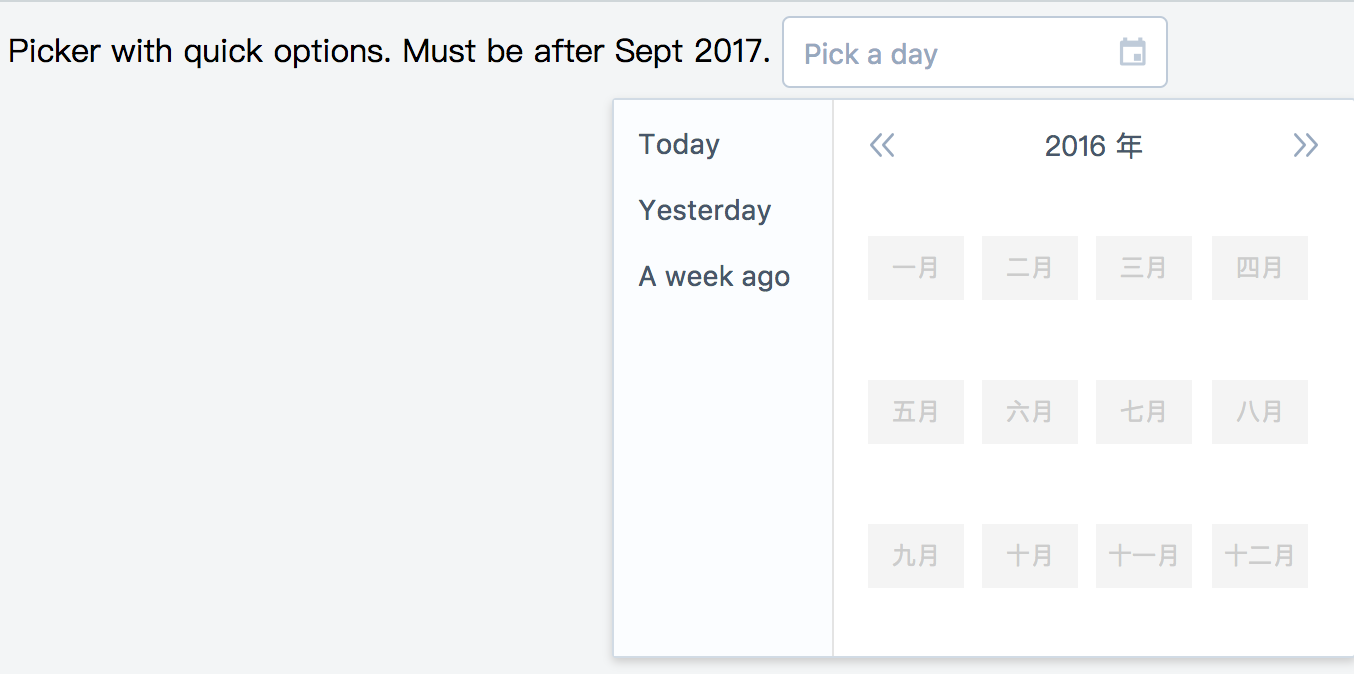Select 十月 (October) in the month grid
The image size is (1354, 674).
tap(1029, 555)
